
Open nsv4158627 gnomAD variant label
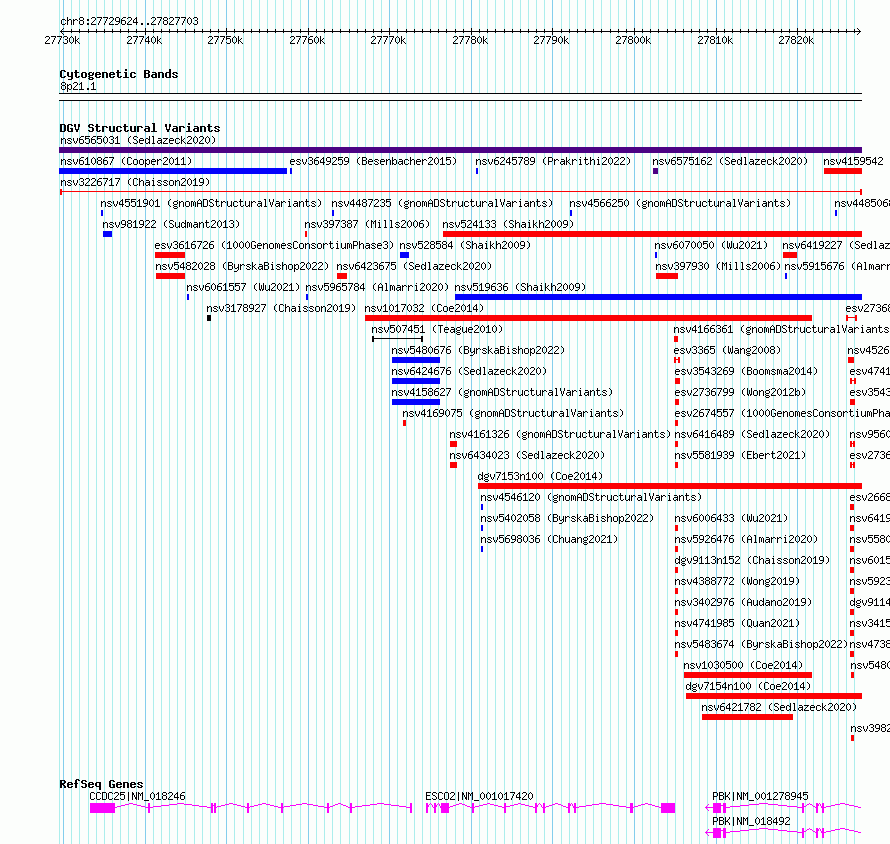click(502, 392)
